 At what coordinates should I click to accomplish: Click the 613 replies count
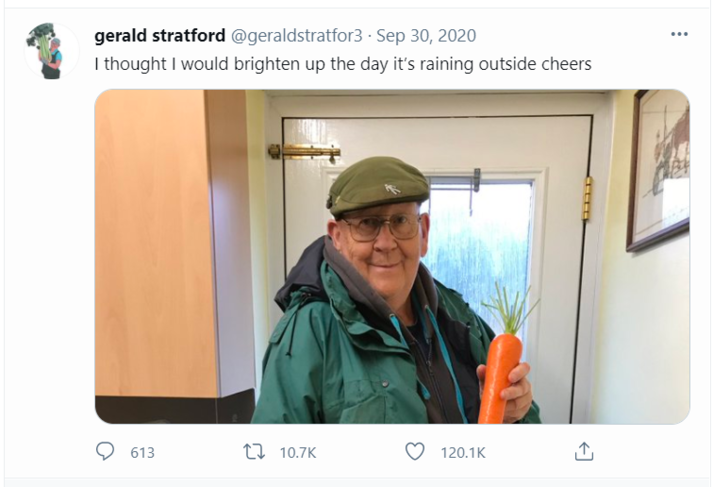(142, 453)
